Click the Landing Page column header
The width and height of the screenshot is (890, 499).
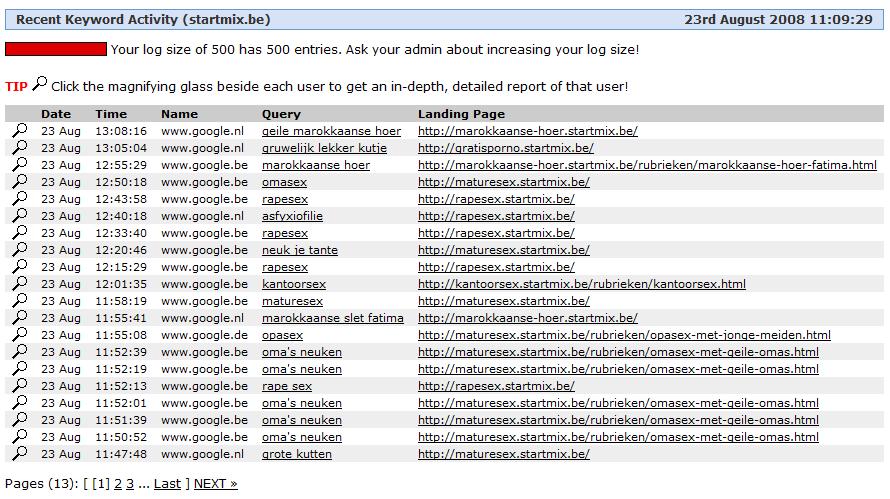click(461, 114)
